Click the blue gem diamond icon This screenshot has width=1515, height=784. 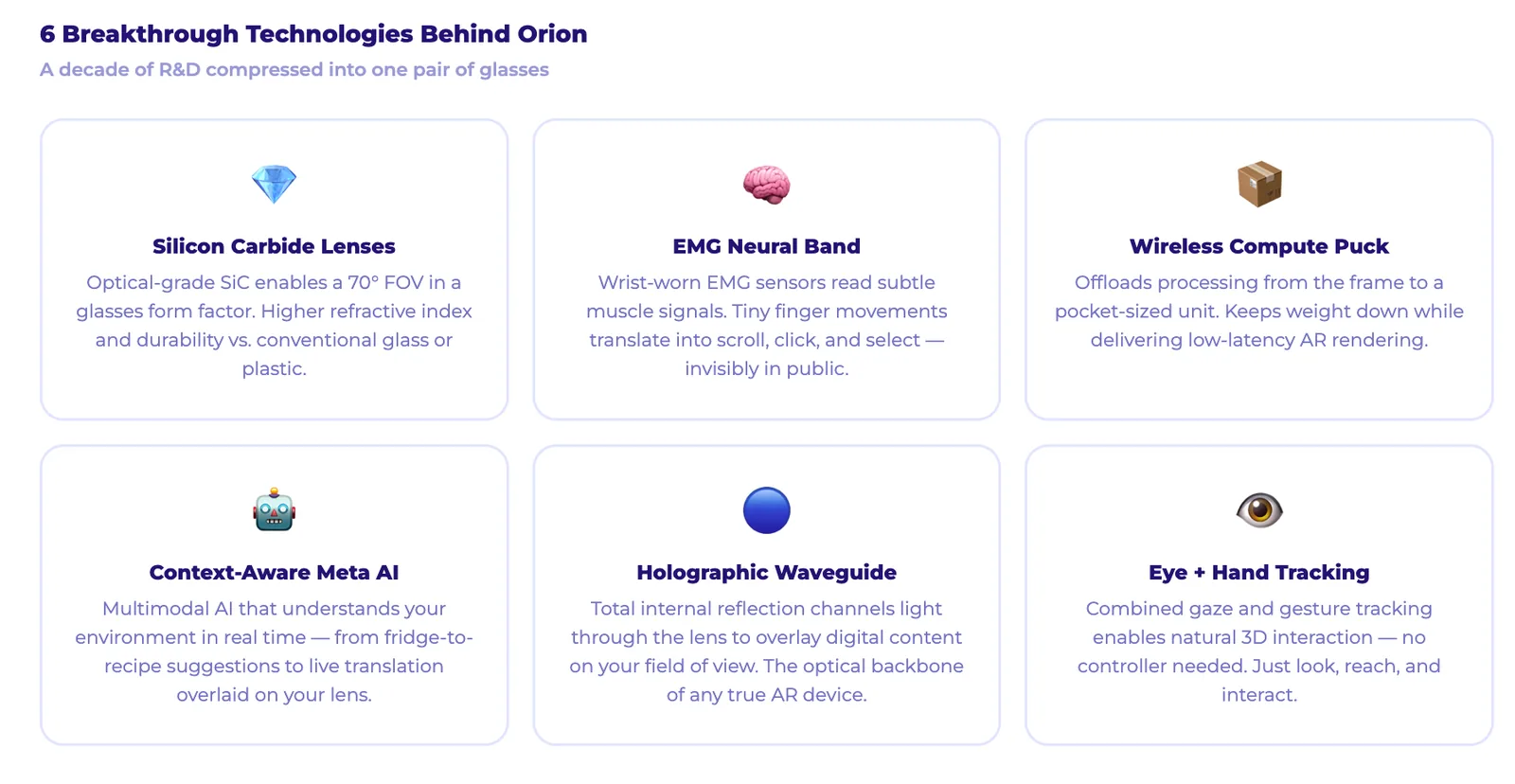tap(274, 184)
